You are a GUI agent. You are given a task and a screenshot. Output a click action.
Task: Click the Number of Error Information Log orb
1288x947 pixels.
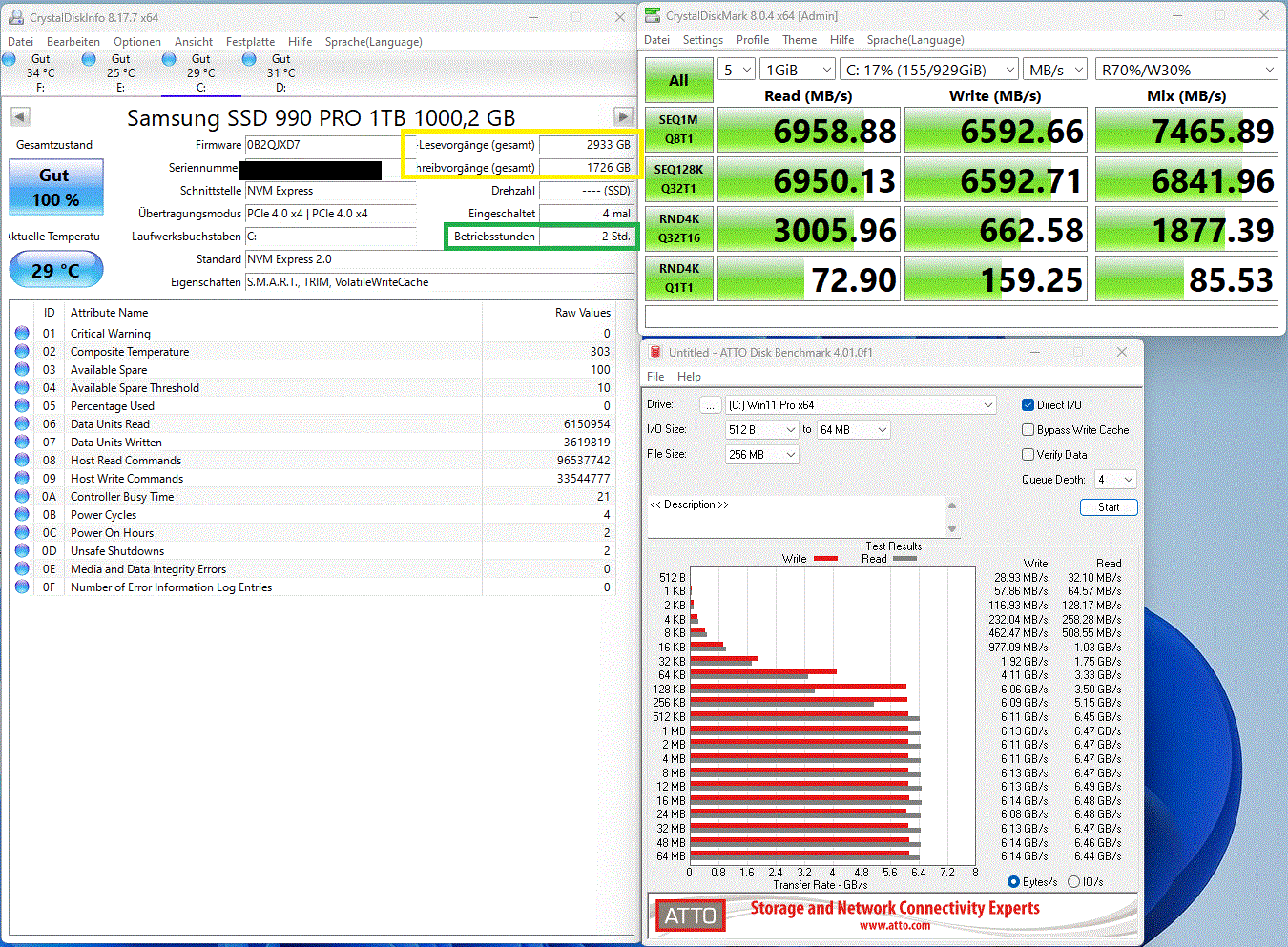(22, 587)
